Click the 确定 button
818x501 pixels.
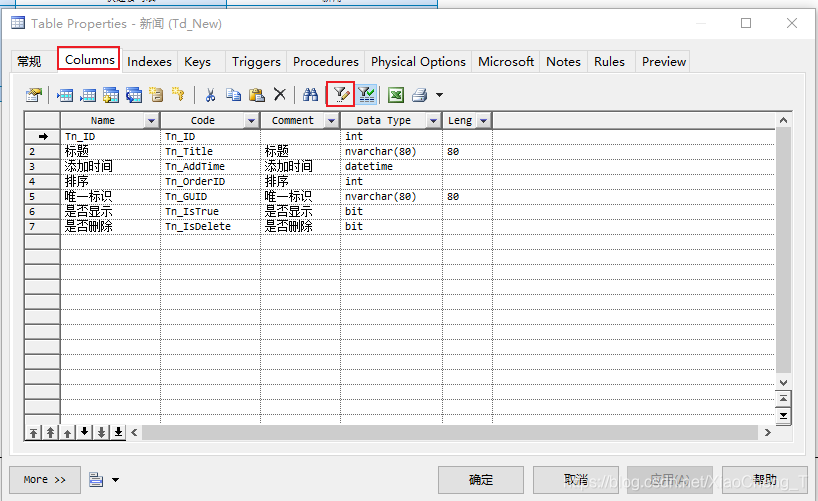pos(481,480)
